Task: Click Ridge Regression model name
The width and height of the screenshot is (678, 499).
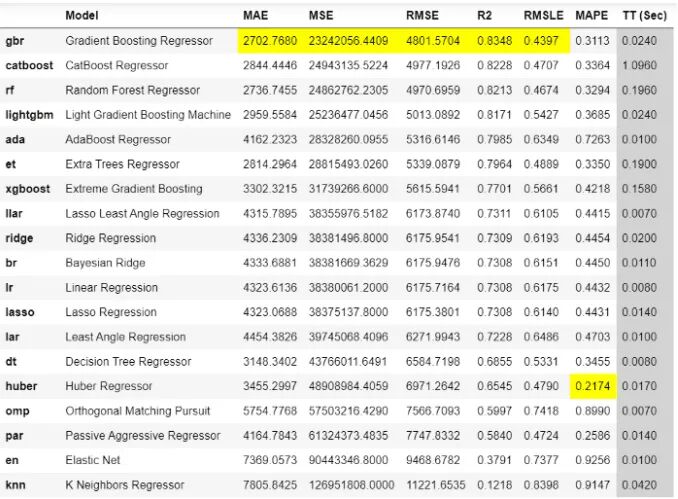Action: [110, 238]
